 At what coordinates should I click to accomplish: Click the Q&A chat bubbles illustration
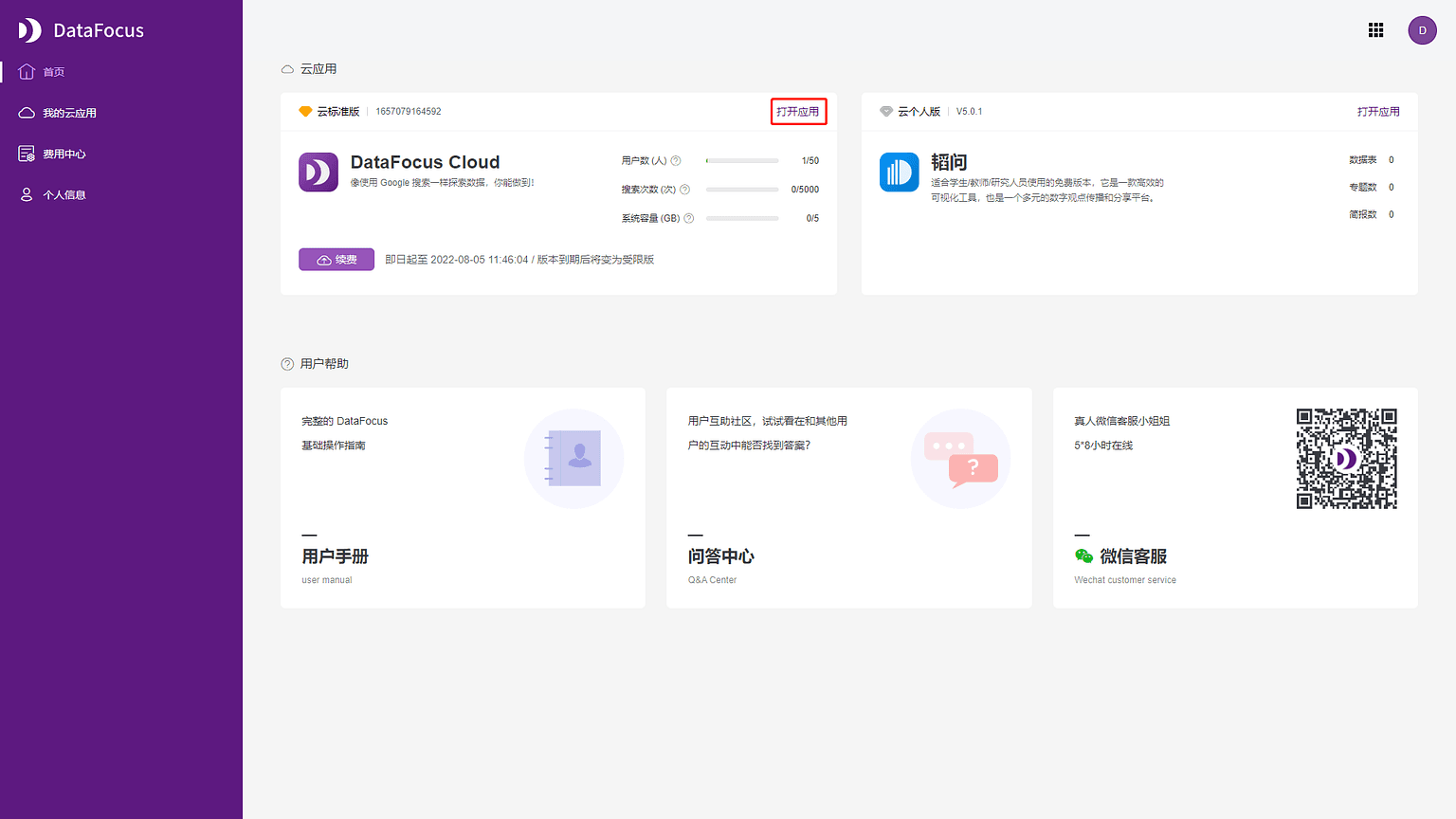960,459
